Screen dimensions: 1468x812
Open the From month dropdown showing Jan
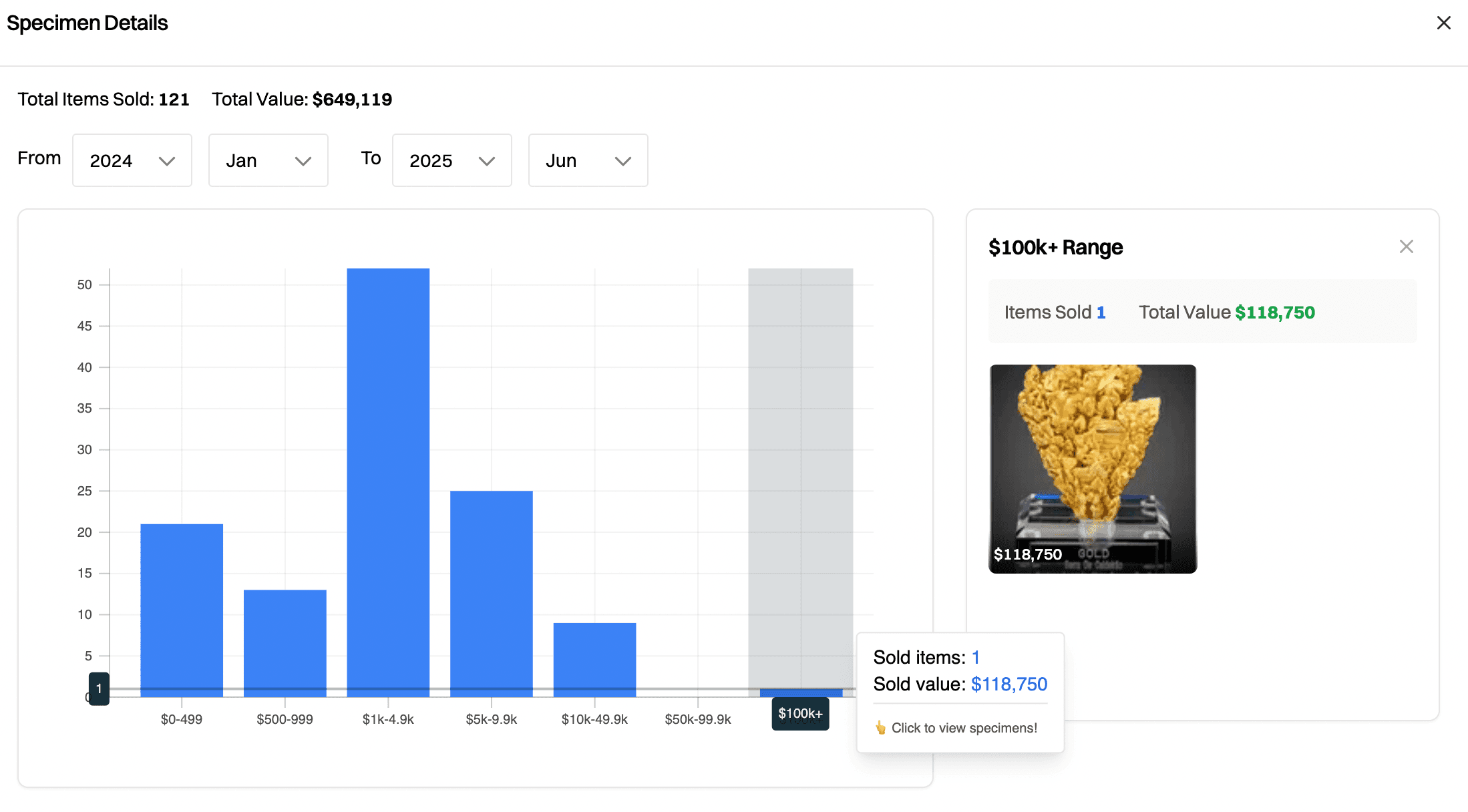pos(268,160)
